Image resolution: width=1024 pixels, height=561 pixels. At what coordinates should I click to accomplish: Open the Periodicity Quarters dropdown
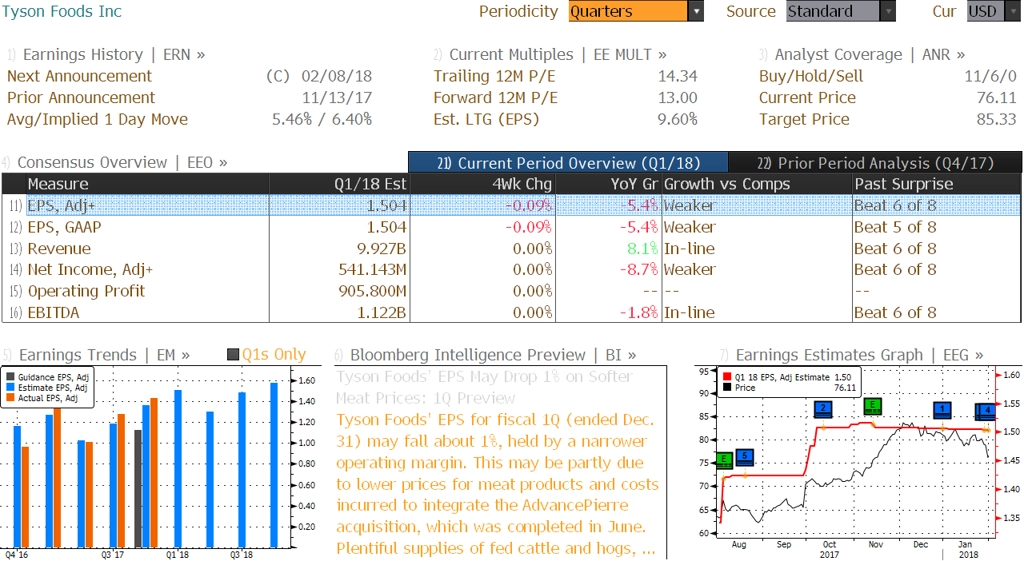click(x=635, y=11)
